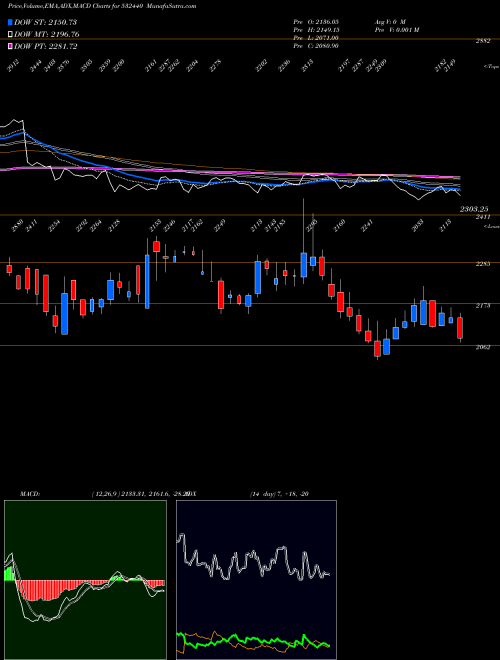Click the lowest red candlestick near 2062
Screen dimensions: 500x660
coord(378,349)
